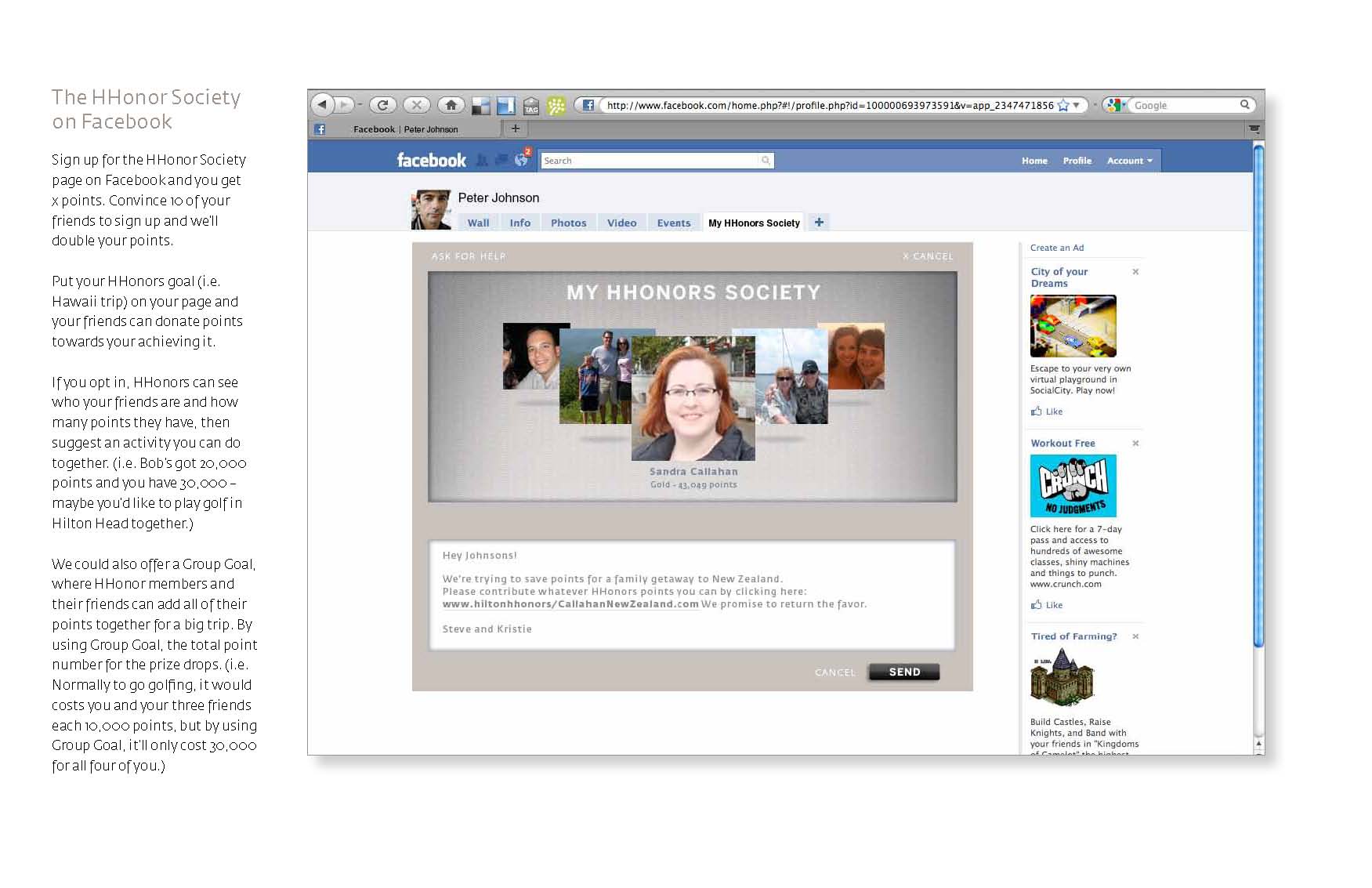Select Sandra Callahan's center photo
This screenshot has width=1372, height=888.
[x=693, y=398]
